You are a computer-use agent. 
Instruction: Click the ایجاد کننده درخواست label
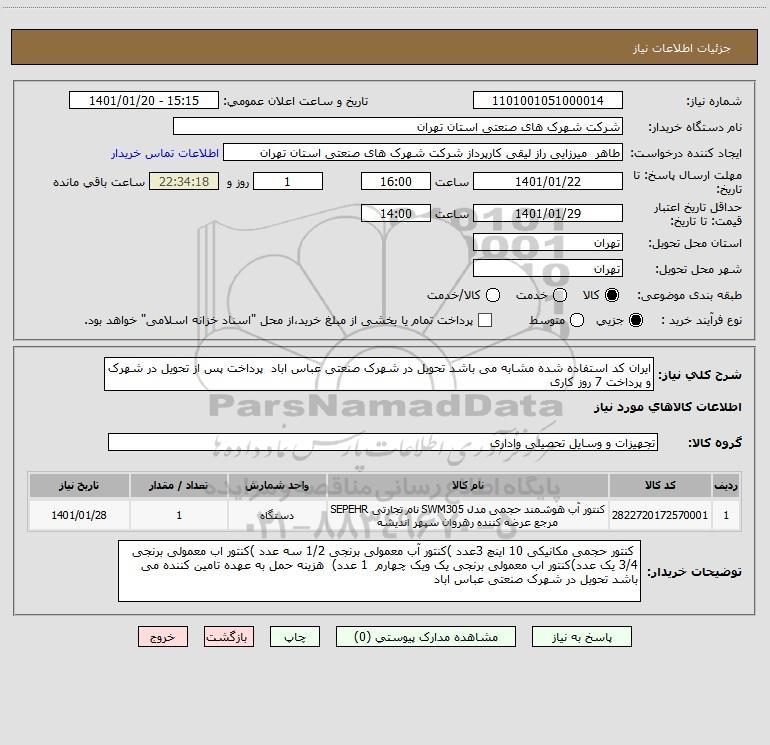click(x=686, y=154)
